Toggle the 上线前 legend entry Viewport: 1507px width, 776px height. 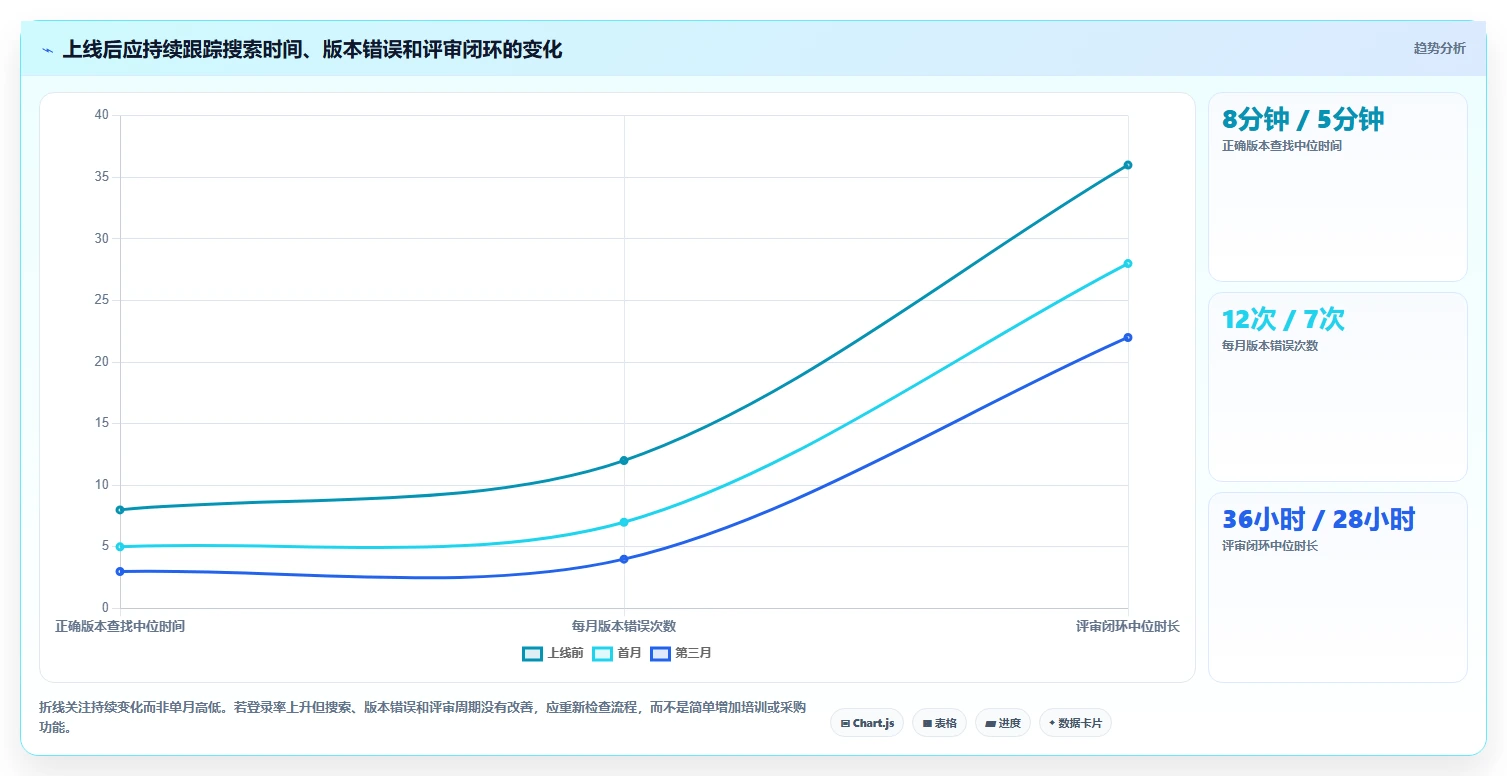point(552,653)
